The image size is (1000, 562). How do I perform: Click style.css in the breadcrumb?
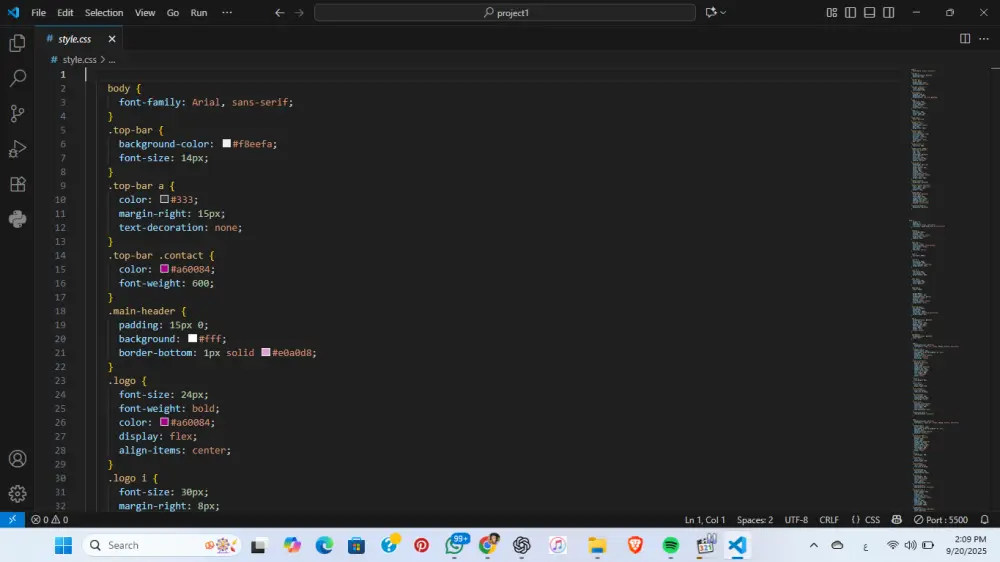pyautogui.click(x=79, y=59)
